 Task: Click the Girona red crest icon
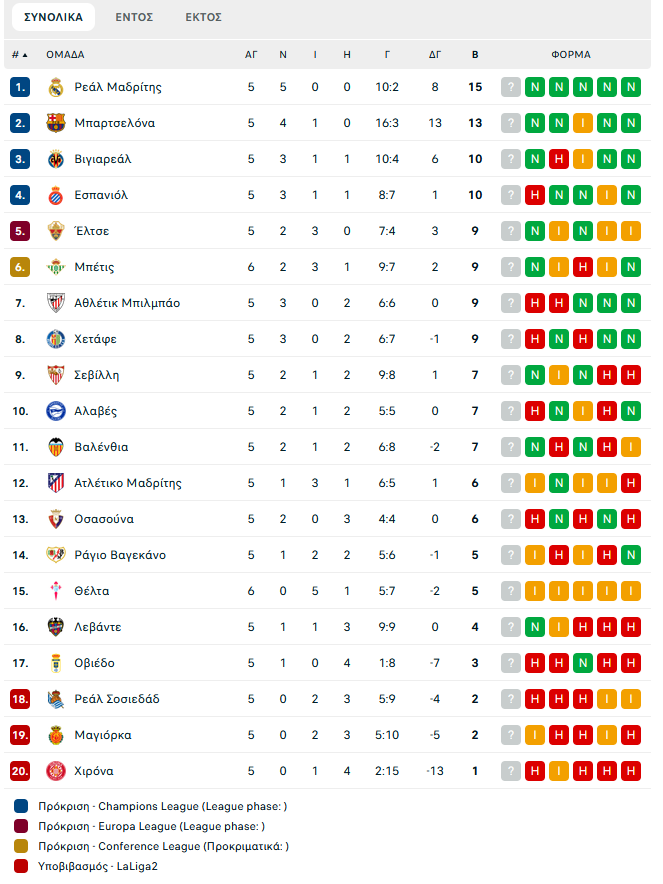[56, 771]
